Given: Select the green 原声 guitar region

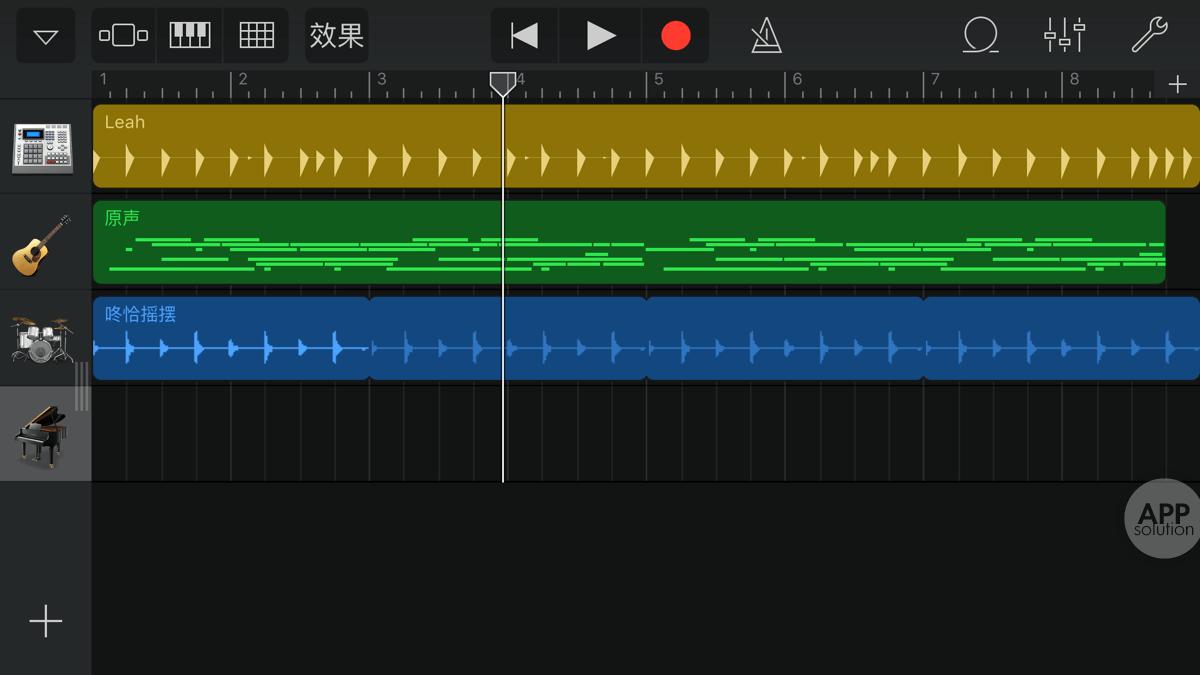Looking at the screenshot, I should point(629,242).
